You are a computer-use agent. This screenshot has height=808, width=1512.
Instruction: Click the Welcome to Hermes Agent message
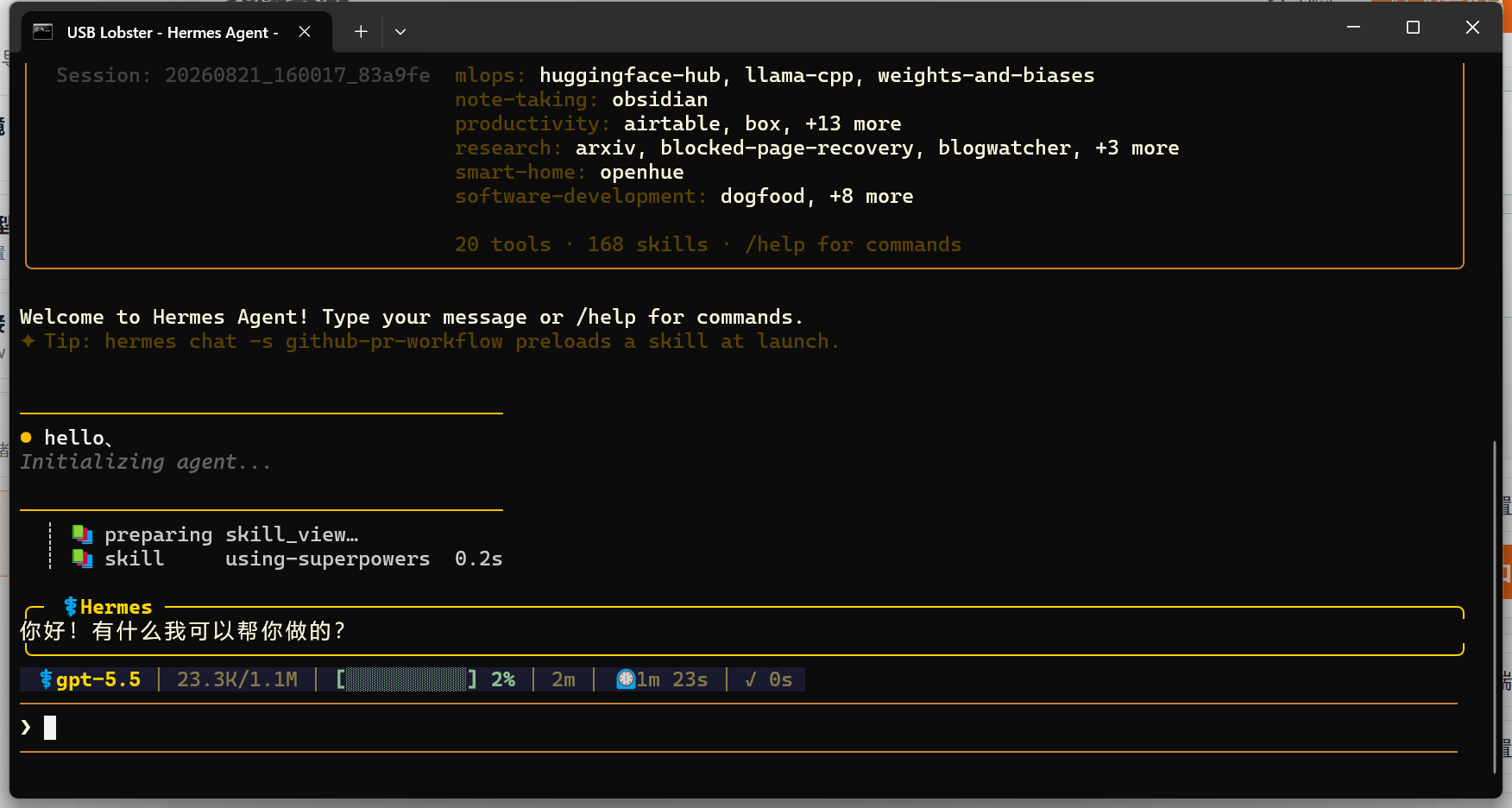pos(412,317)
